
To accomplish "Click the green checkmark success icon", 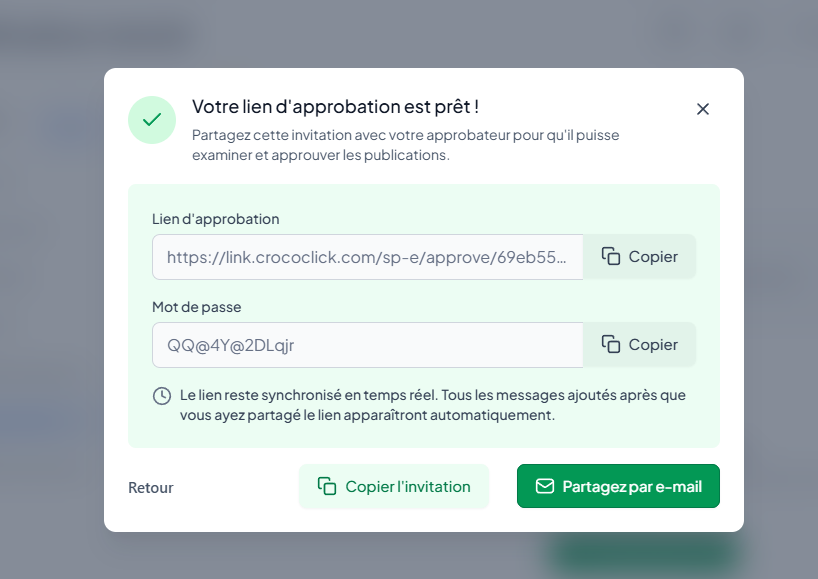I will pos(152,120).
